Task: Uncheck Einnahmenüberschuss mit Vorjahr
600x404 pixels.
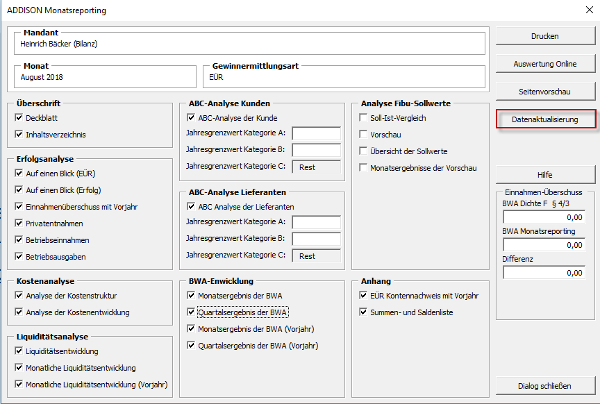Action: 19,207
